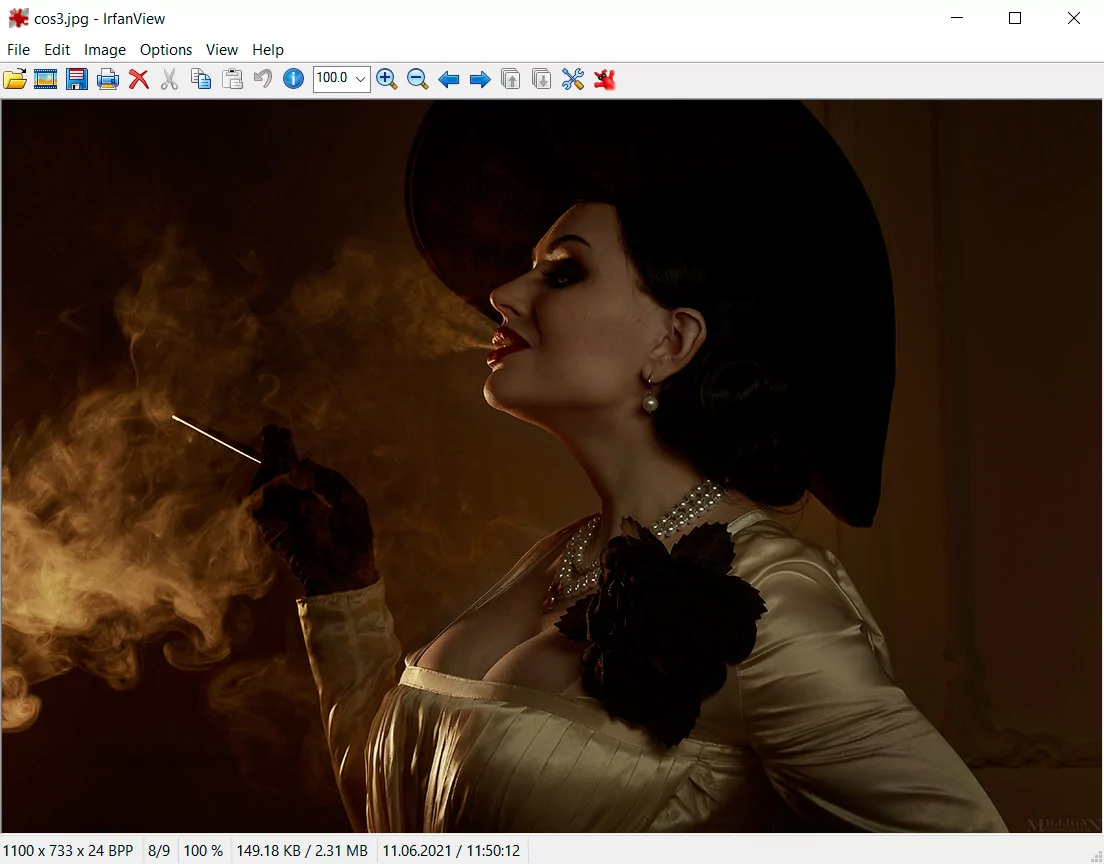
Task: Click the displayed cos3.jpg photo
Action: (x=551, y=465)
